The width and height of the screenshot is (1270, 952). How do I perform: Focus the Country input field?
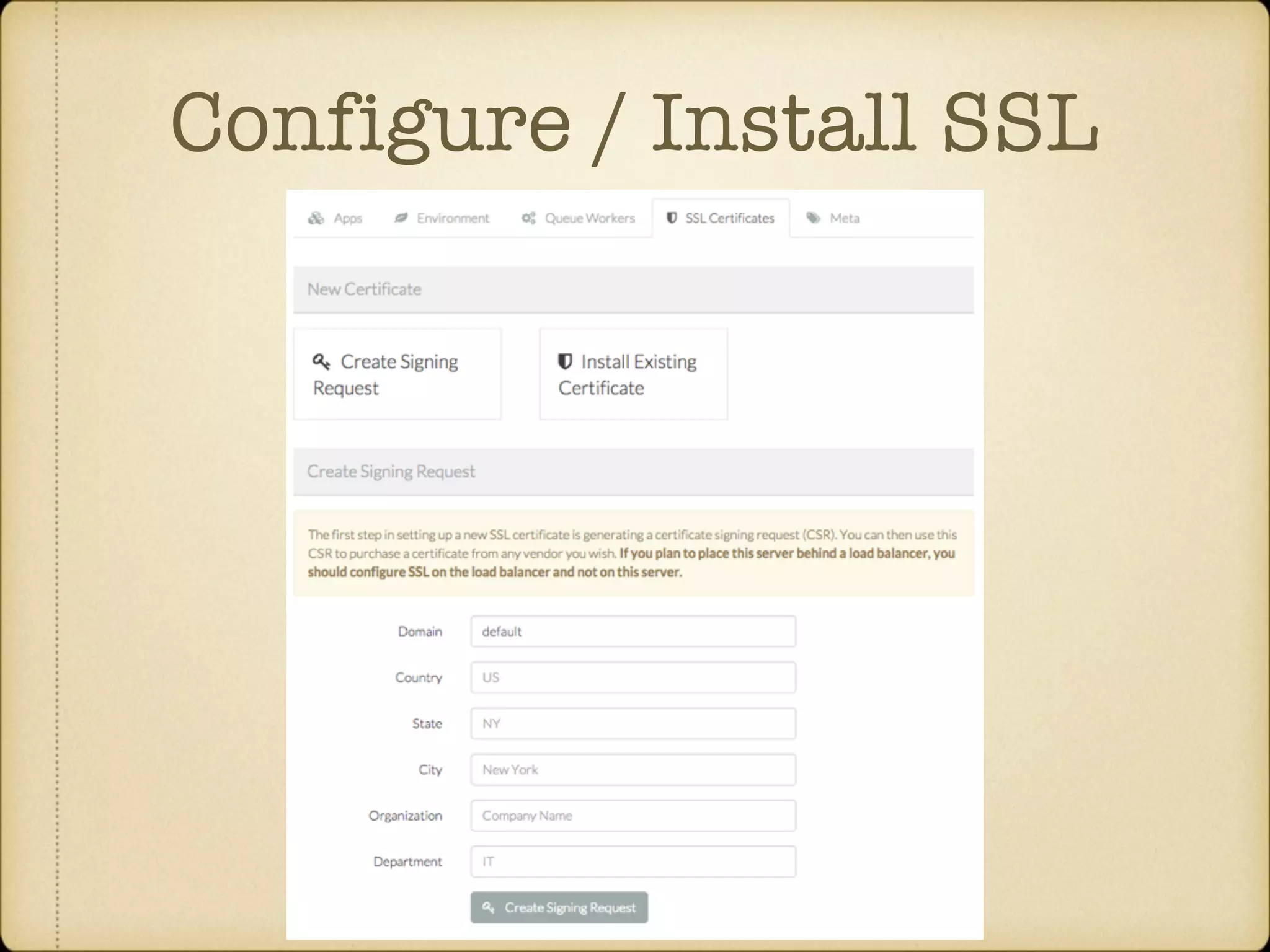tap(633, 677)
